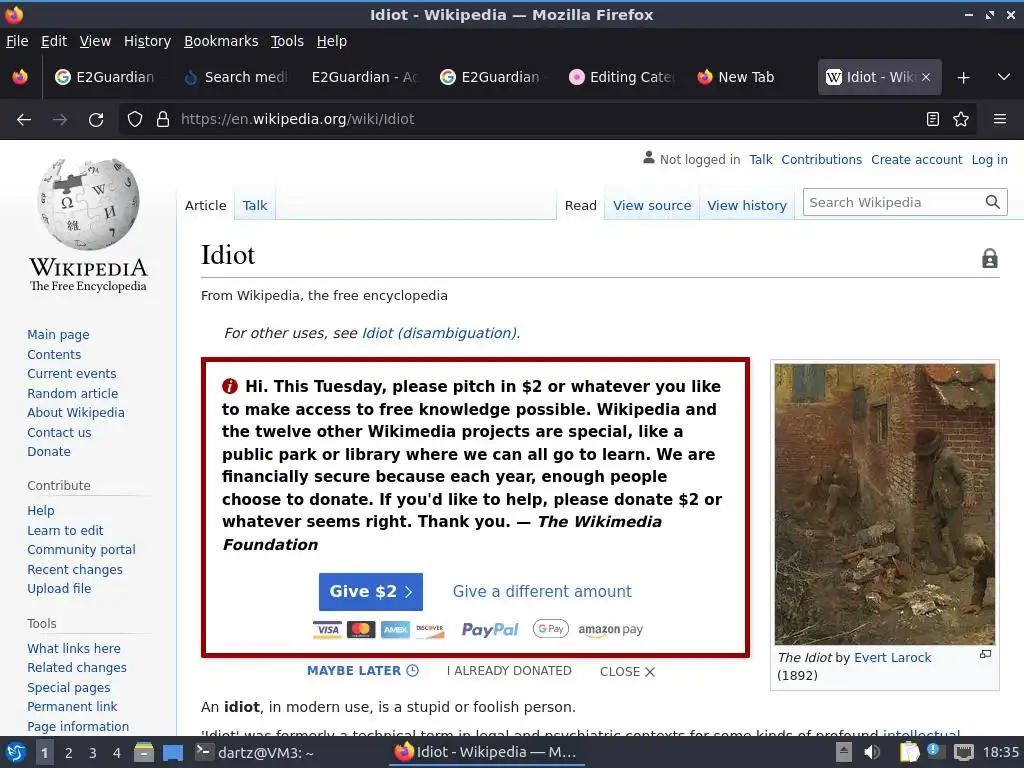Choose Give a different amount
This screenshot has height=768, width=1024.
(x=542, y=592)
